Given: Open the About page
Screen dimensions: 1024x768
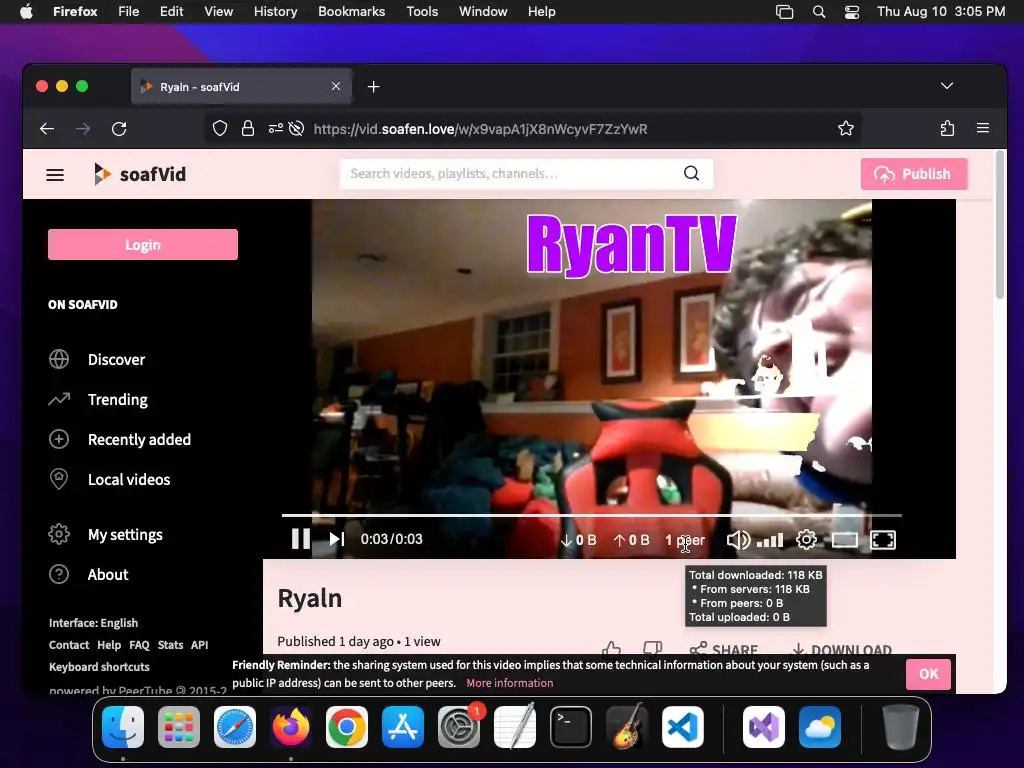Looking at the screenshot, I should click(x=89, y=575).
